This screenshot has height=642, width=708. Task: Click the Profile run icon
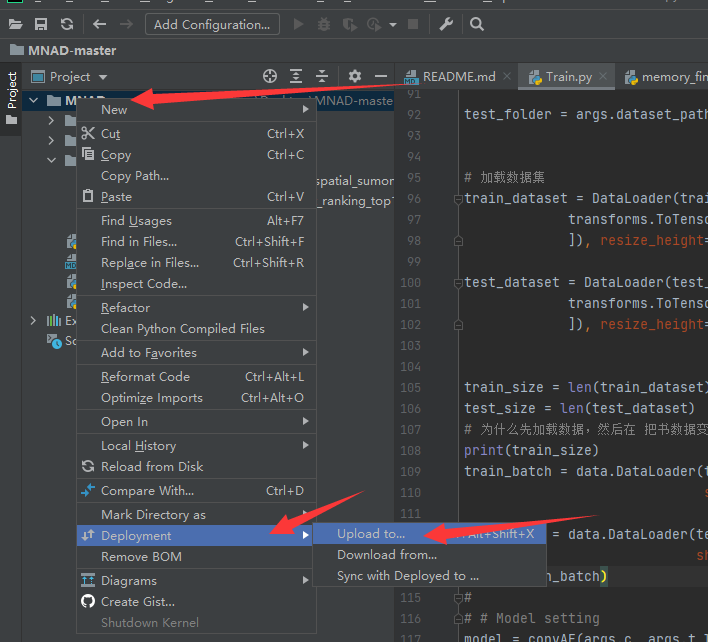point(374,24)
